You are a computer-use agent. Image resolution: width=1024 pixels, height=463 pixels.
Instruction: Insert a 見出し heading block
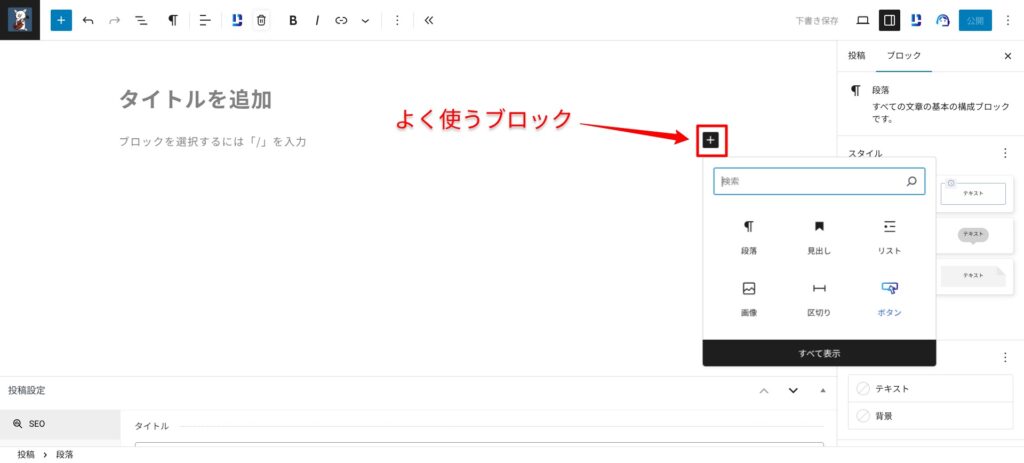819,238
